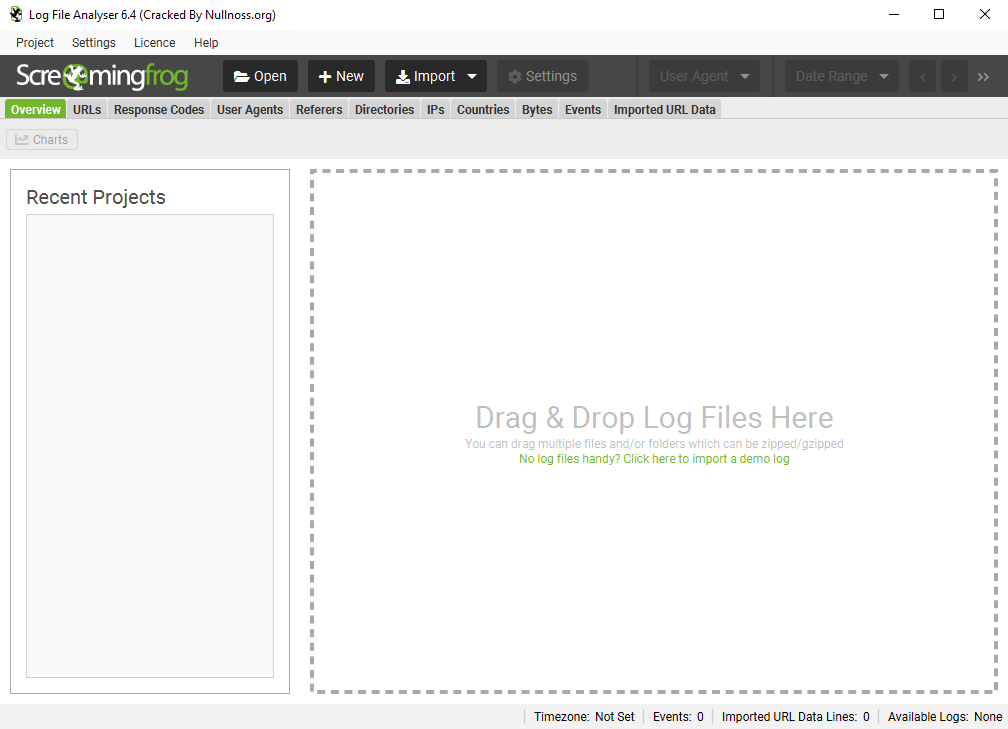Jump forward with double-chevron arrow
1008x729 pixels.
[983, 76]
